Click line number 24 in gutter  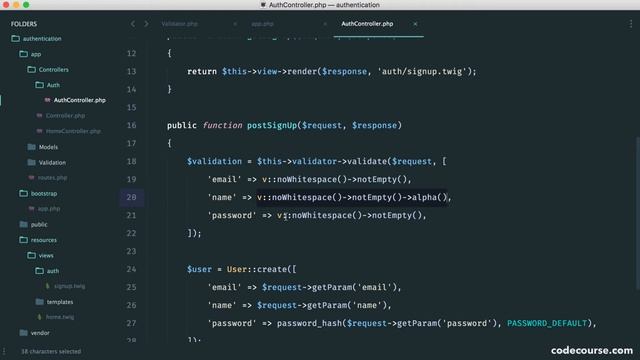(x=131, y=269)
